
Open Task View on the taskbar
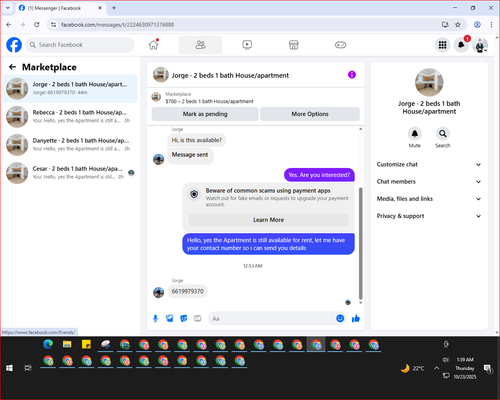click(x=28, y=368)
